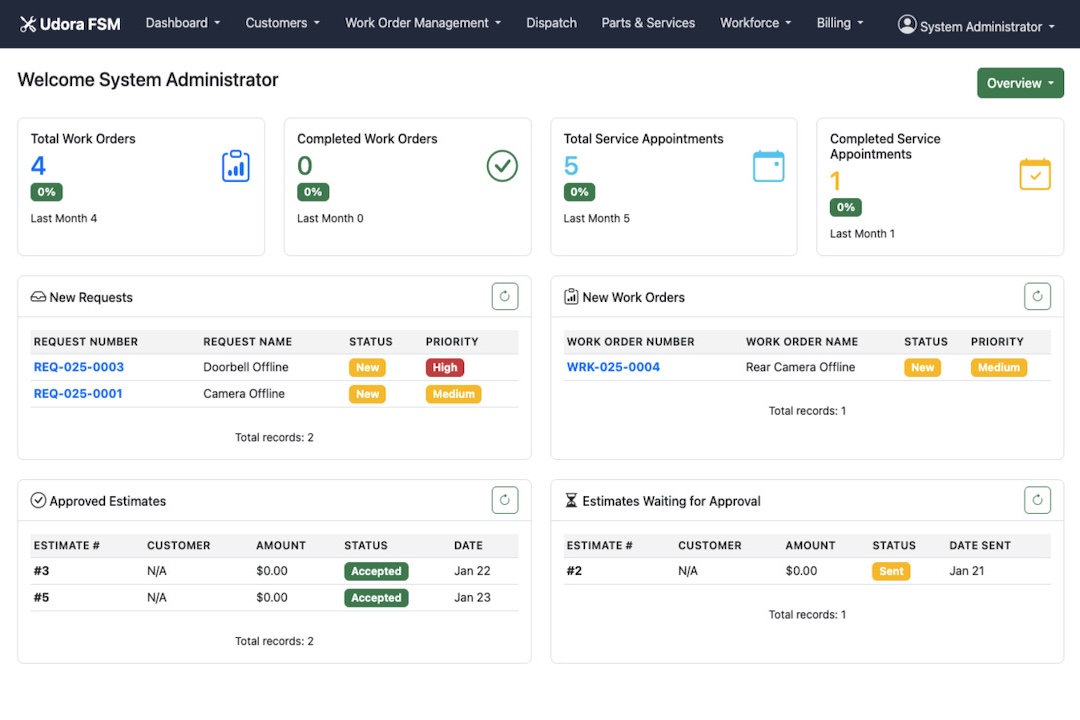Click the Completed Work Orders checkmark icon

502,166
